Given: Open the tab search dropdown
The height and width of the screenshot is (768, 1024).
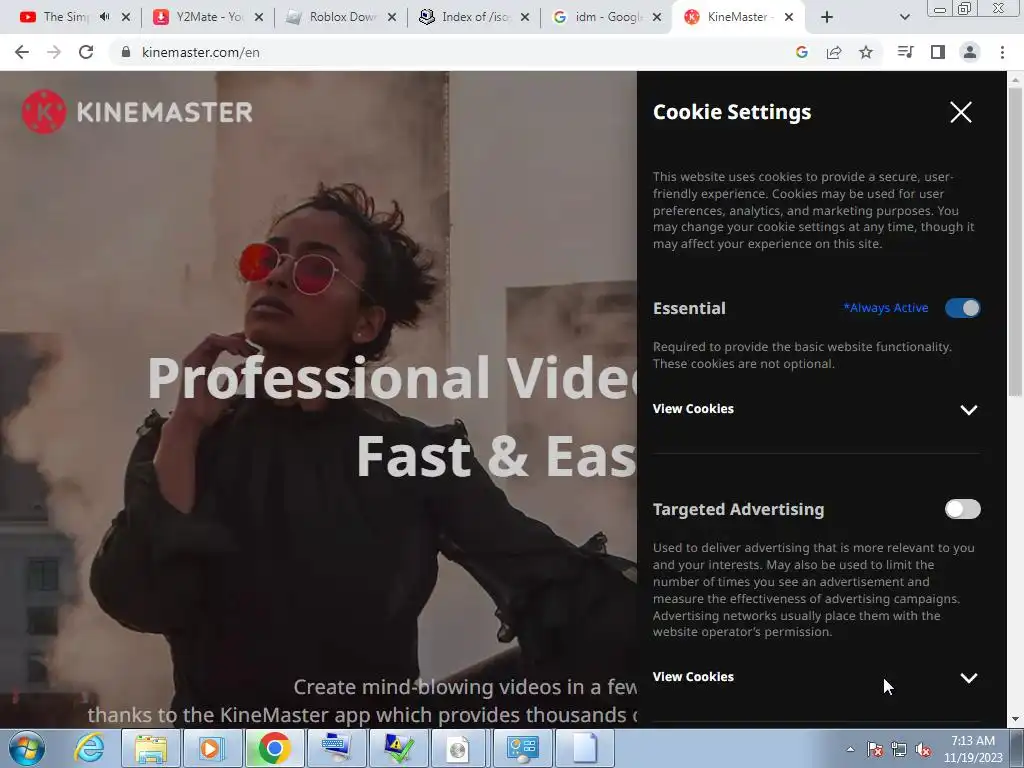Looking at the screenshot, I should (904, 17).
